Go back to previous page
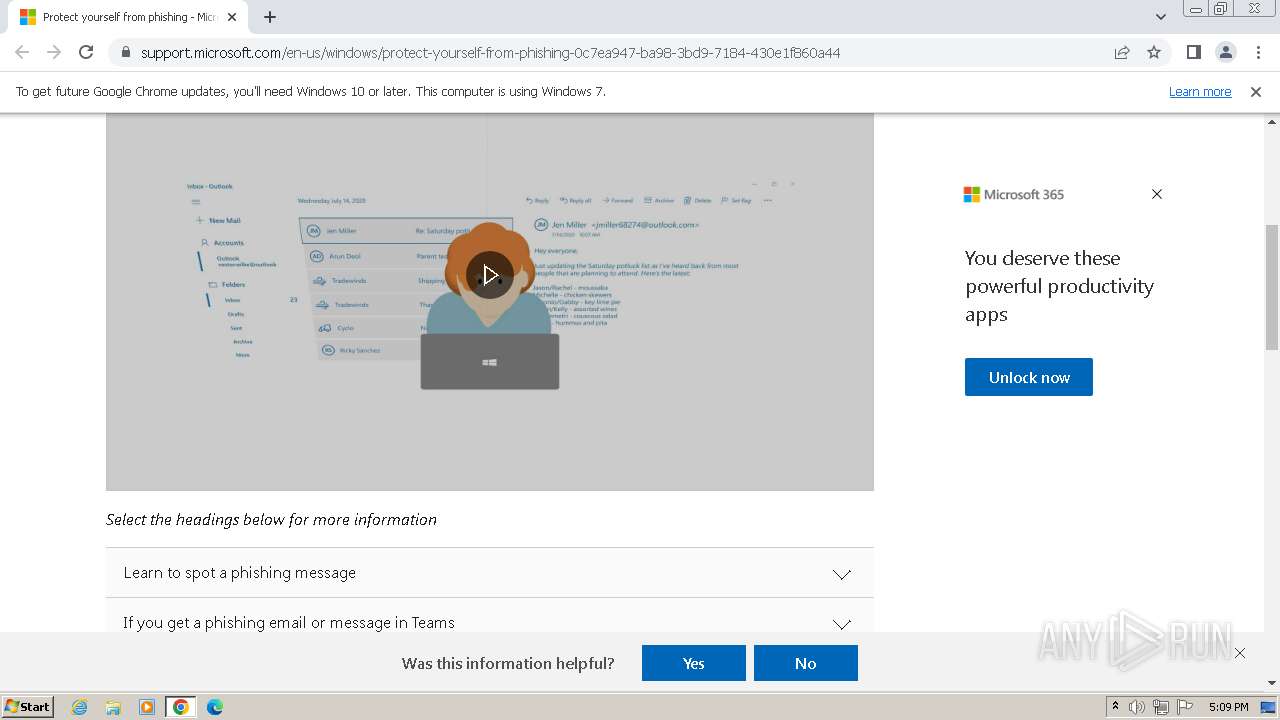 click(x=22, y=52)
